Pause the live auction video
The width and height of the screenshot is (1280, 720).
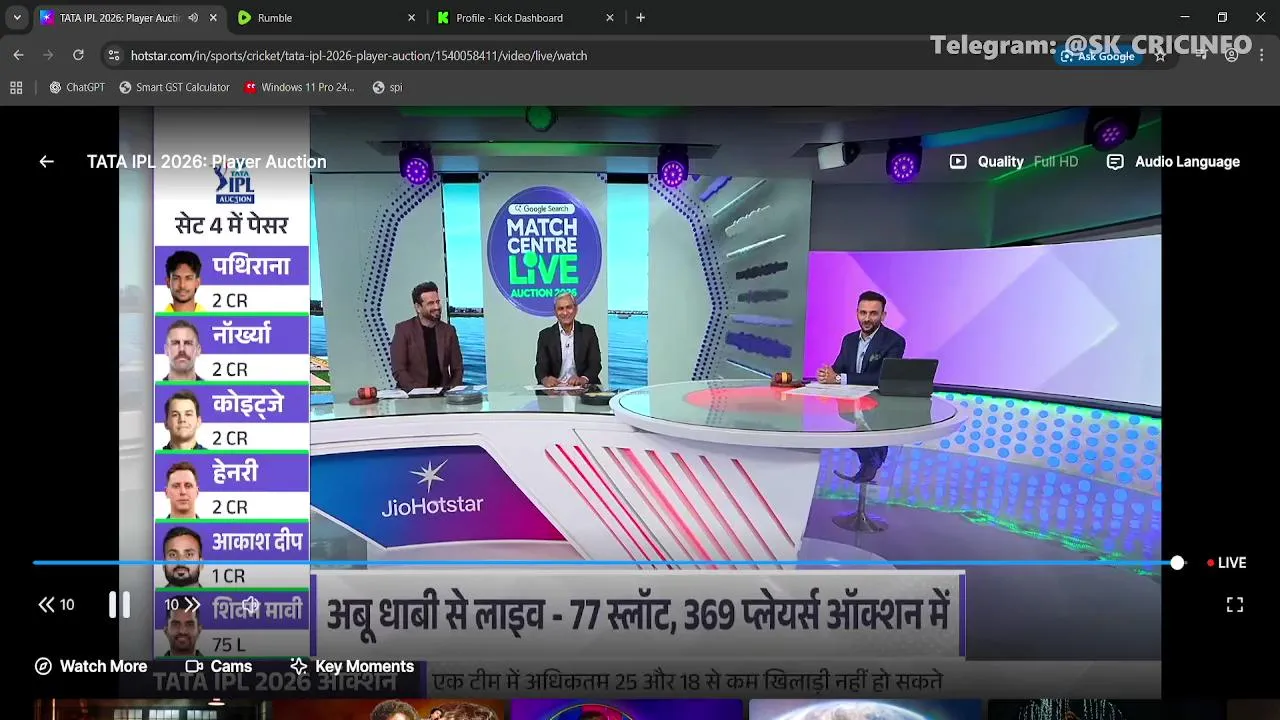(x=119, y=604)
